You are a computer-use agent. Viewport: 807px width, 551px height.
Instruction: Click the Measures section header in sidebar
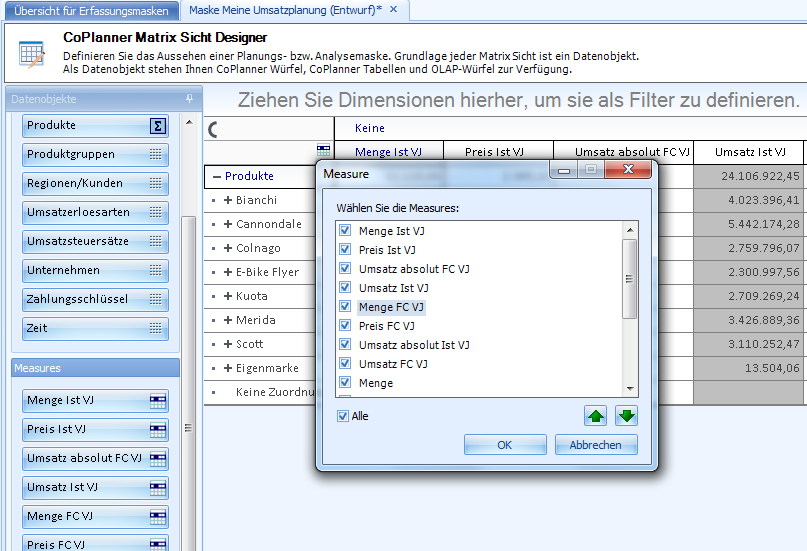[x=95, y=368]
